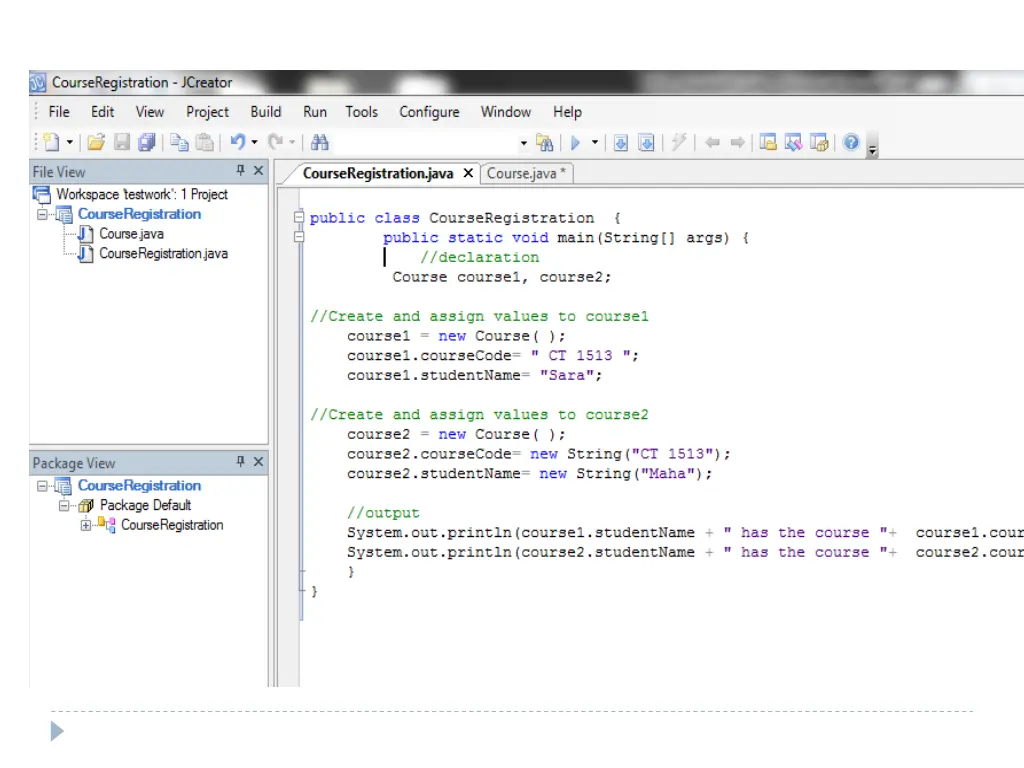Select the CourseRegistration.java editor tab
Image resolution: width=1024 pixels, height=768 pixels.
(x=377, y=173)
